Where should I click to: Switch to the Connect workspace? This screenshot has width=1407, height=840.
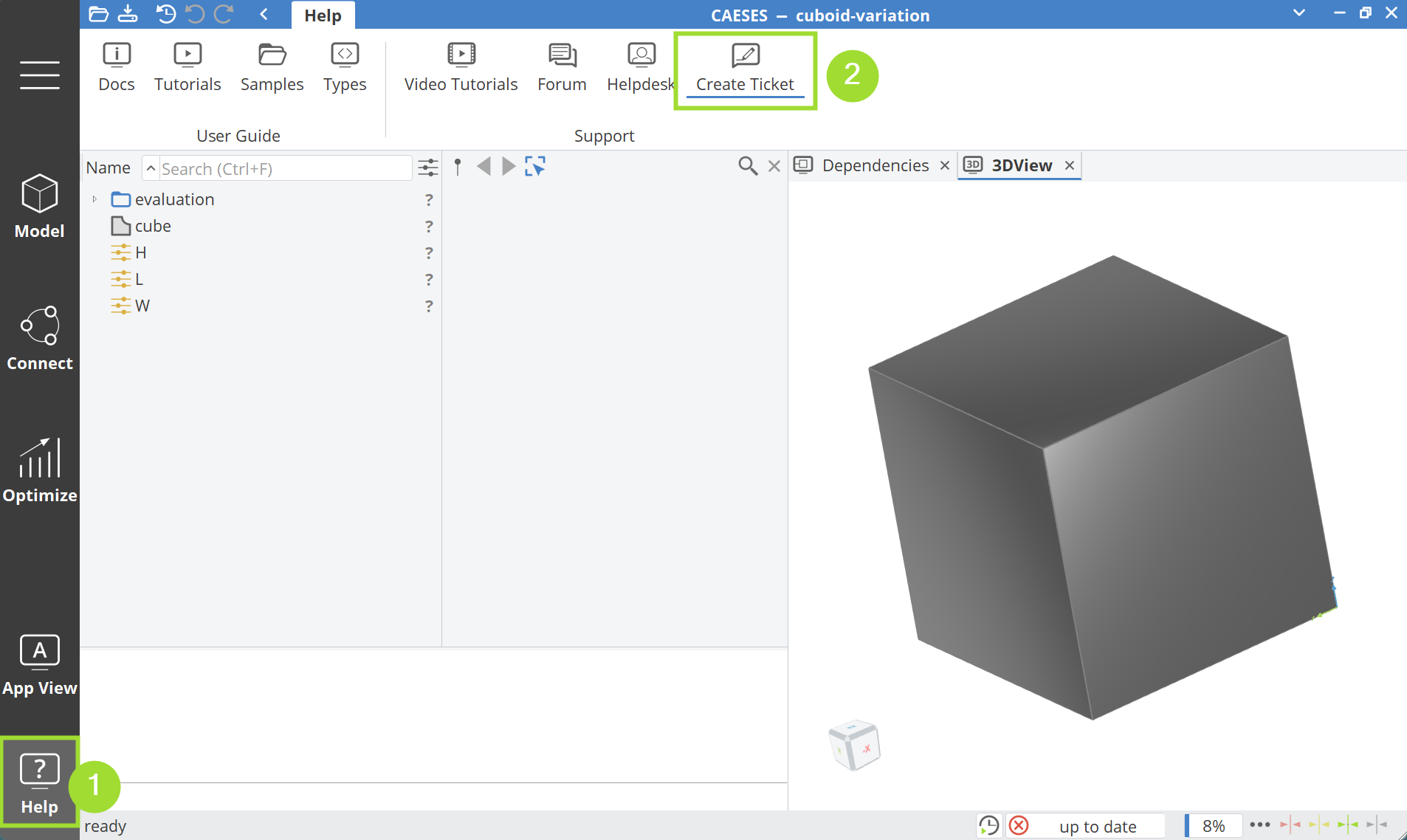[x=40, y=339]
